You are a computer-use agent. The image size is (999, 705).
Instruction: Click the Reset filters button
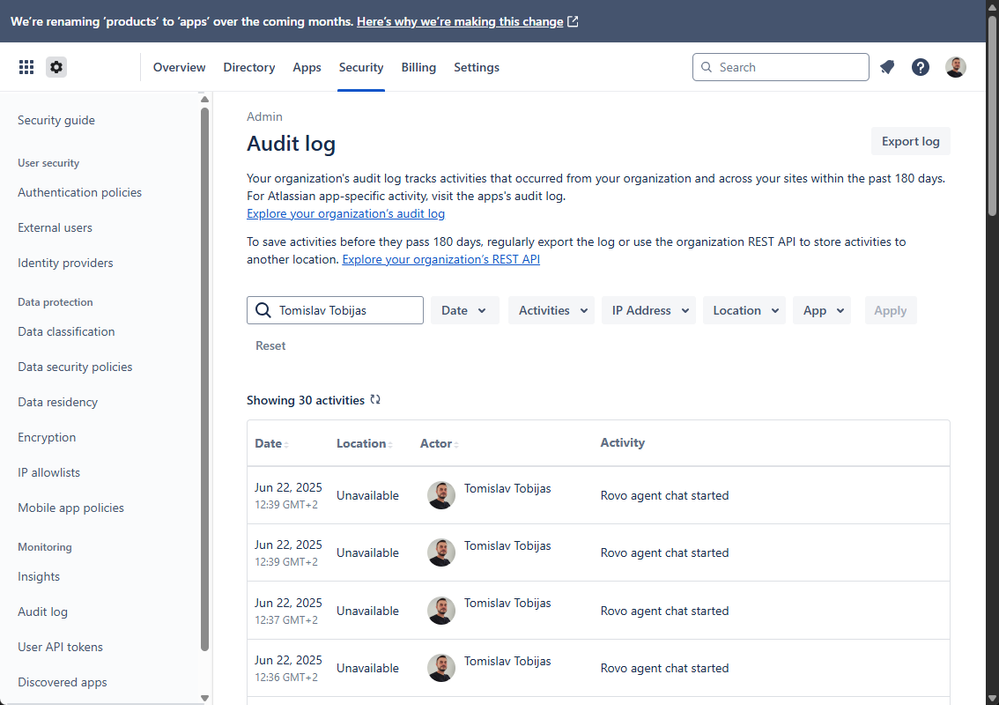click(x=270, y=345)
